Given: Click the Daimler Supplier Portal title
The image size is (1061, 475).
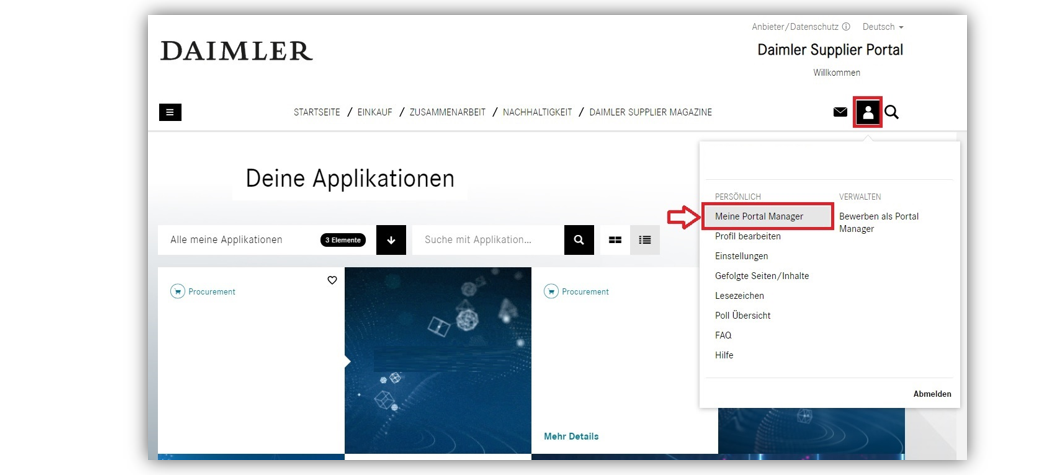Looking at the screenshot, I should point(830,50).
